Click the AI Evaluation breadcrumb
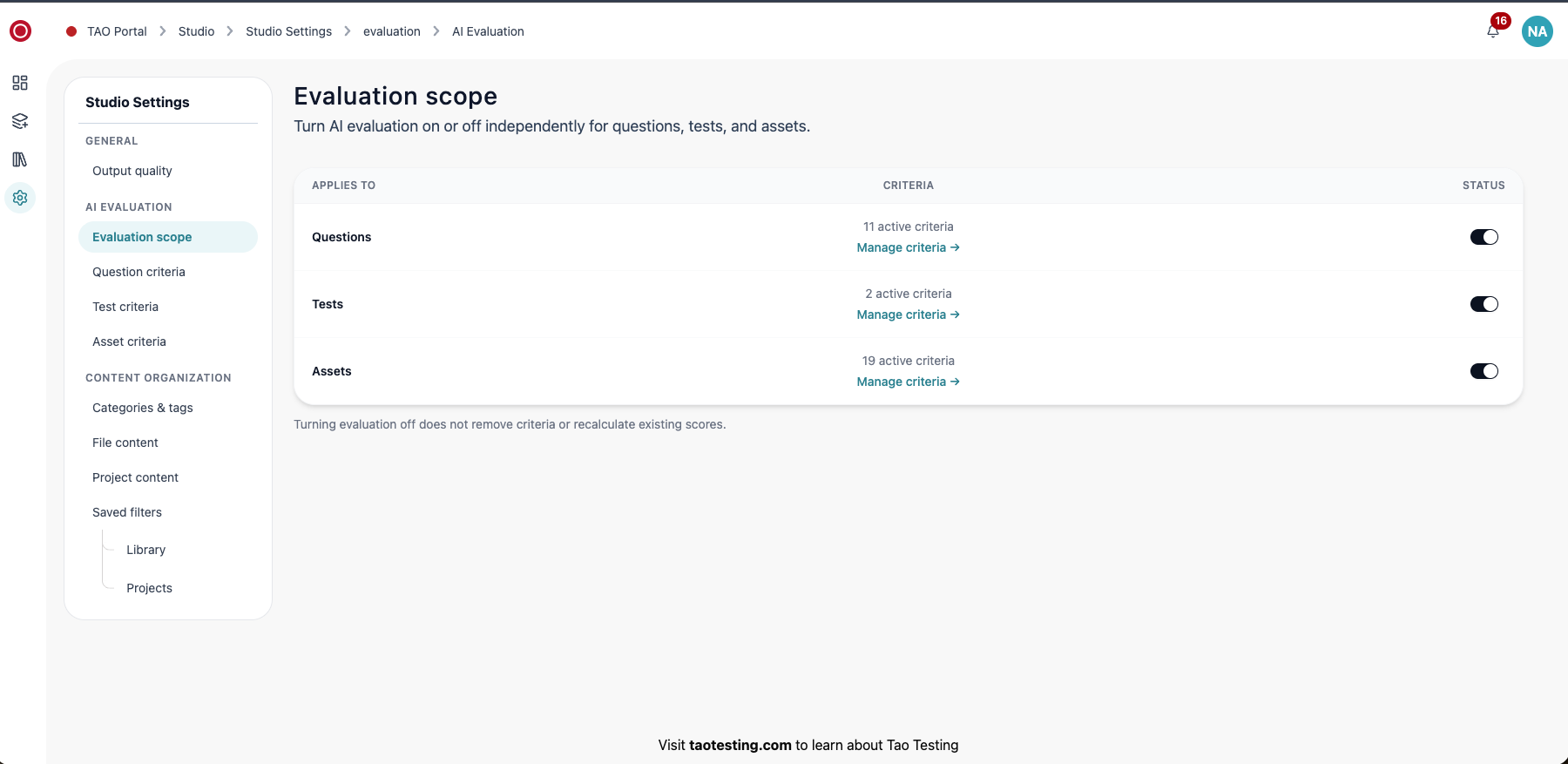This screenshot has width=1568, height=764. (x=488, y=31)
